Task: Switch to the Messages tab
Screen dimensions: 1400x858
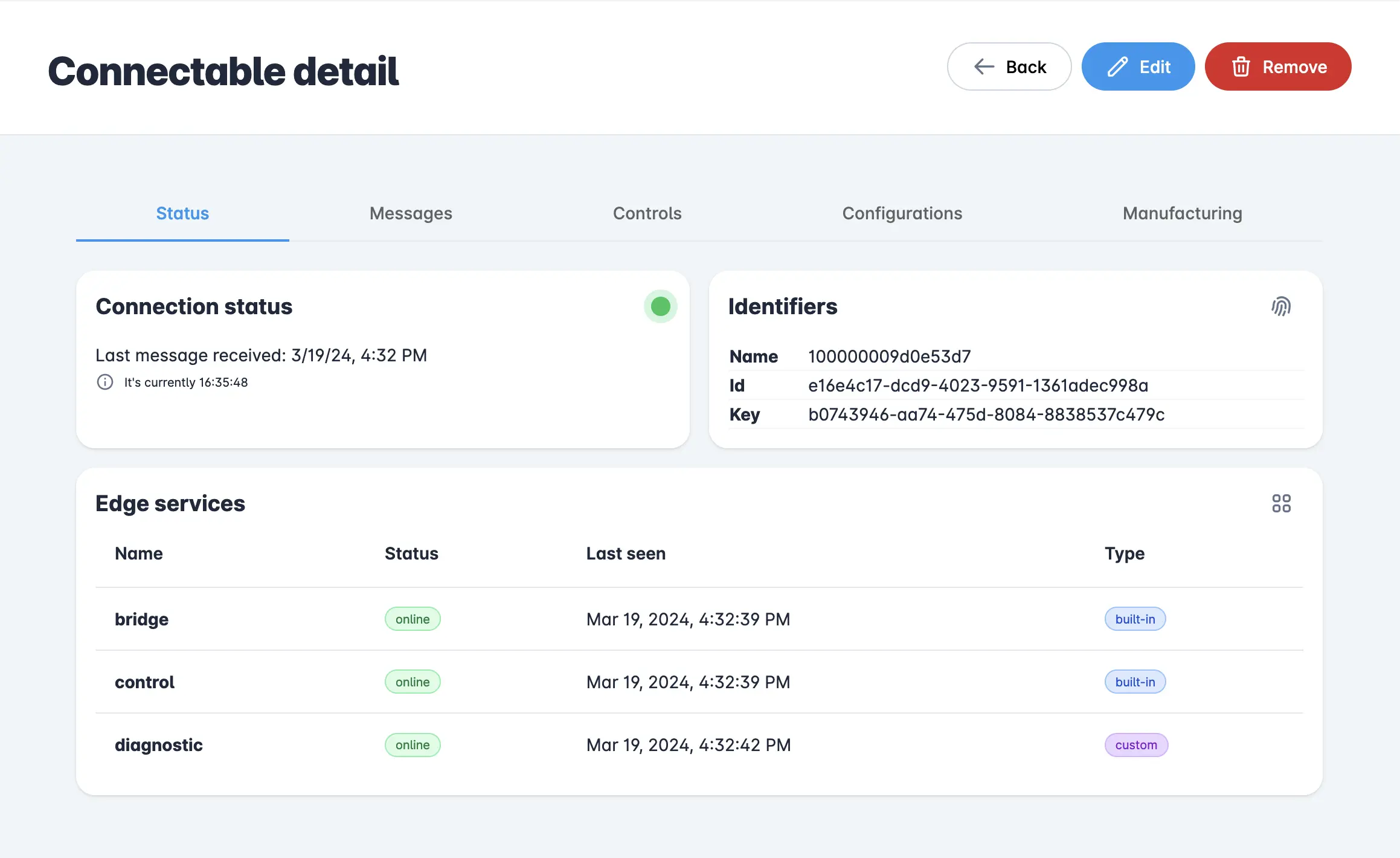Action: tap(411, 213)
